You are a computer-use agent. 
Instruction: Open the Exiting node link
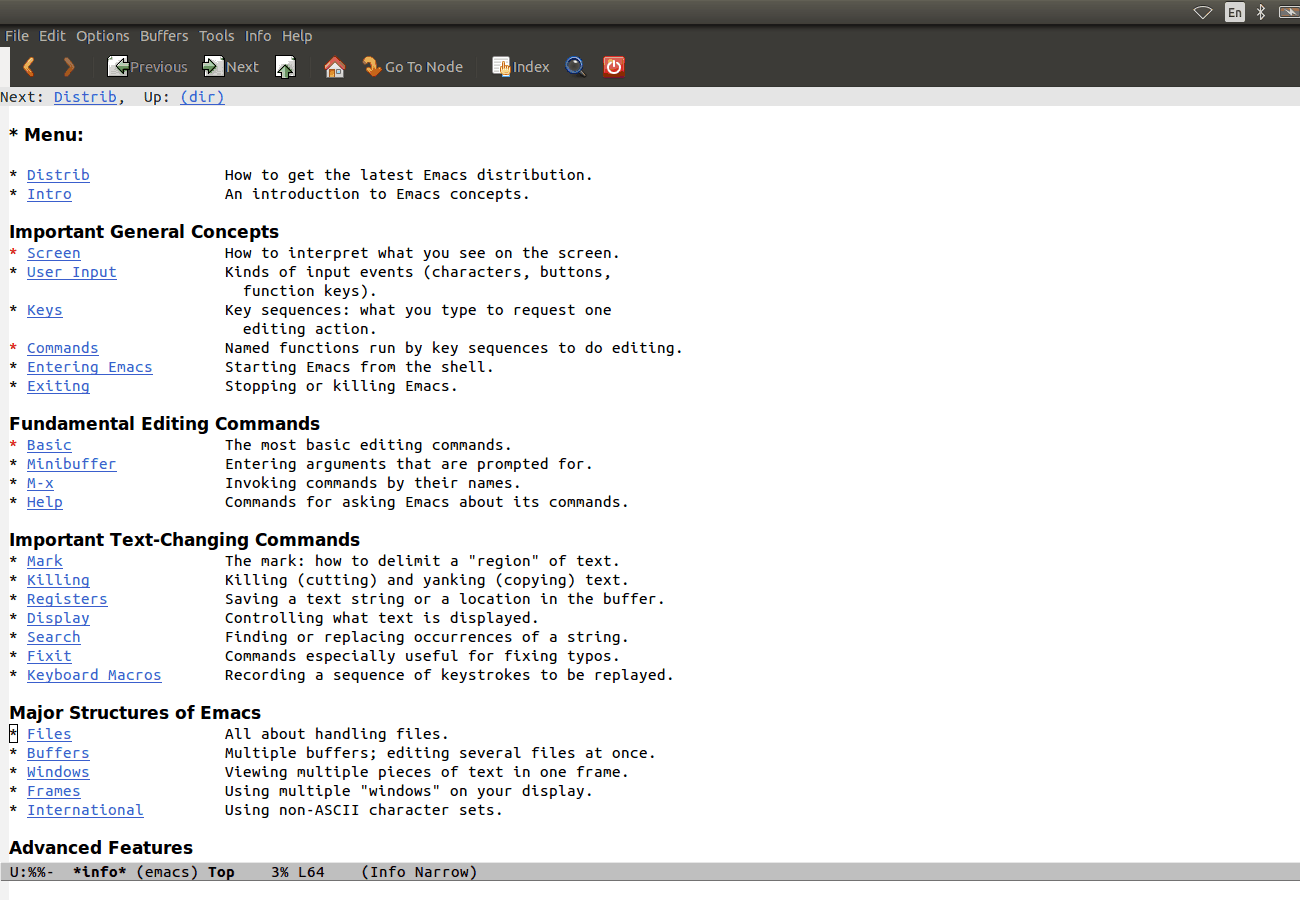[58, 386]
